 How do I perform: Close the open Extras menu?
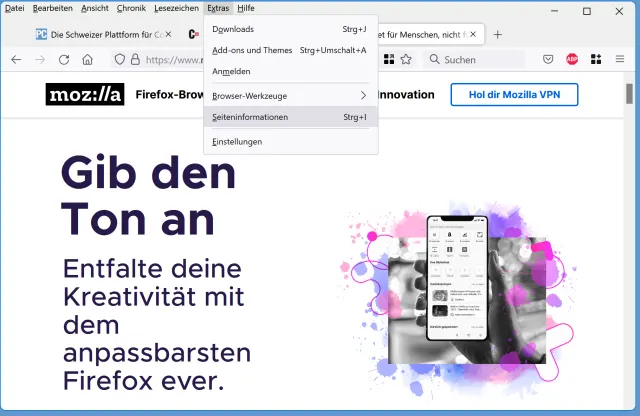pos(218,8)
